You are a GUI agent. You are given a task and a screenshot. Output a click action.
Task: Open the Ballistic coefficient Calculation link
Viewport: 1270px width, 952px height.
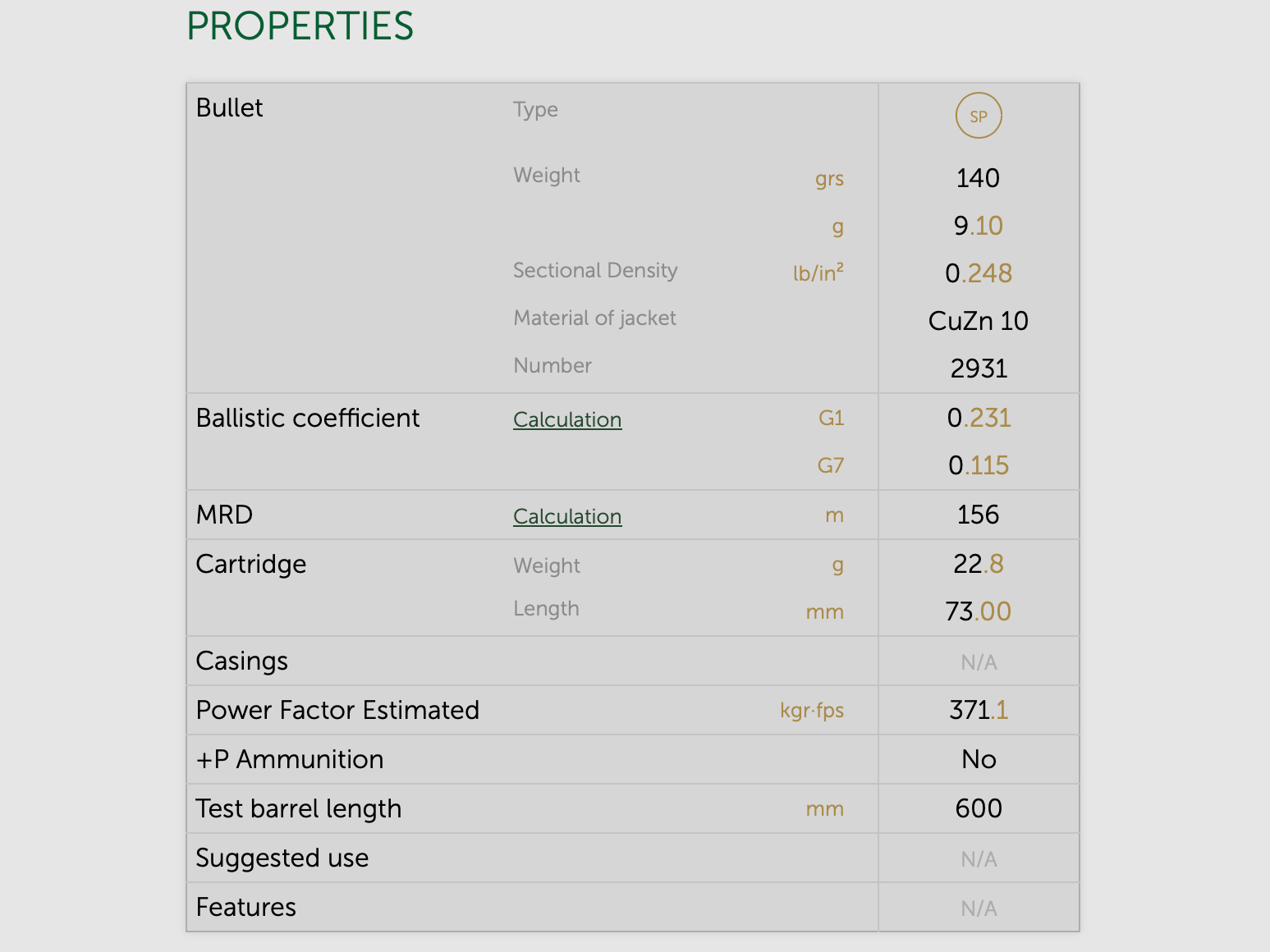click(x=567, y=419)
